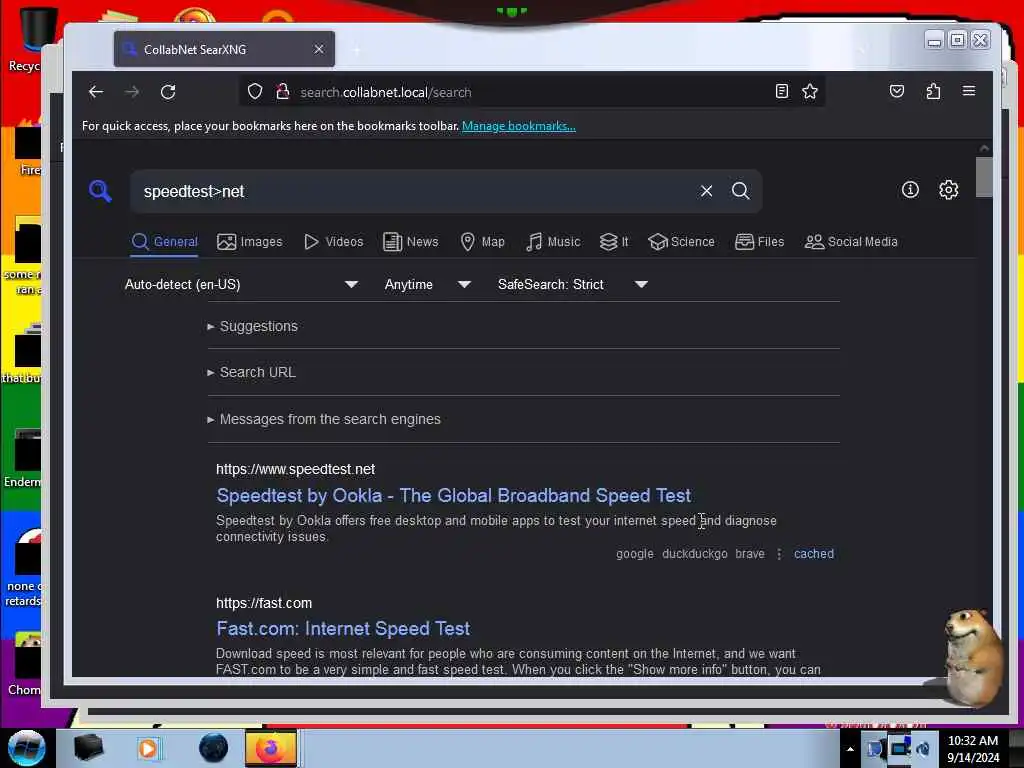Click the Firefox taskbar icon

click(x=270, y=748)
